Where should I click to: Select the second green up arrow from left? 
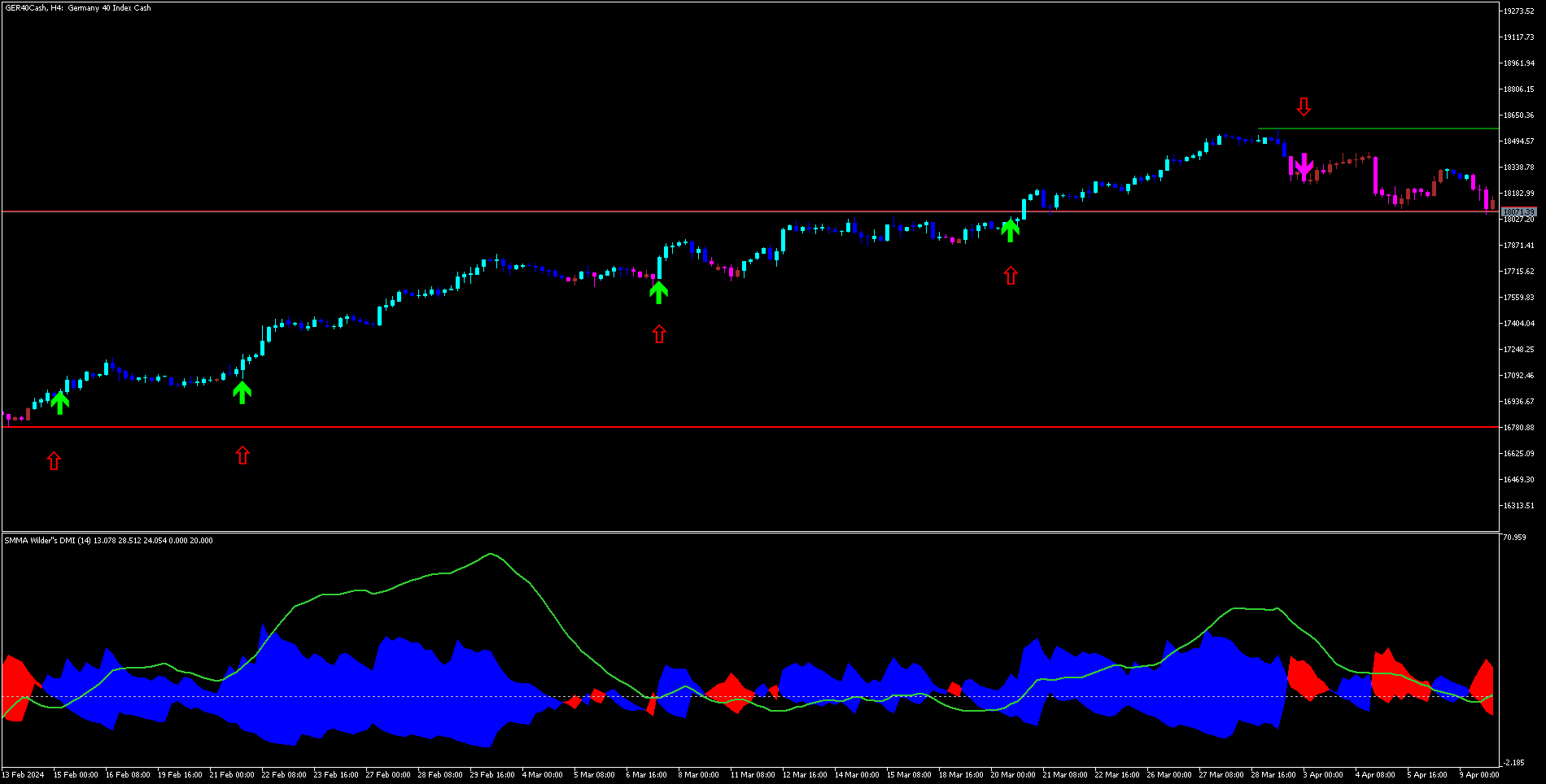pyautogui.click(x=242, y=393)
